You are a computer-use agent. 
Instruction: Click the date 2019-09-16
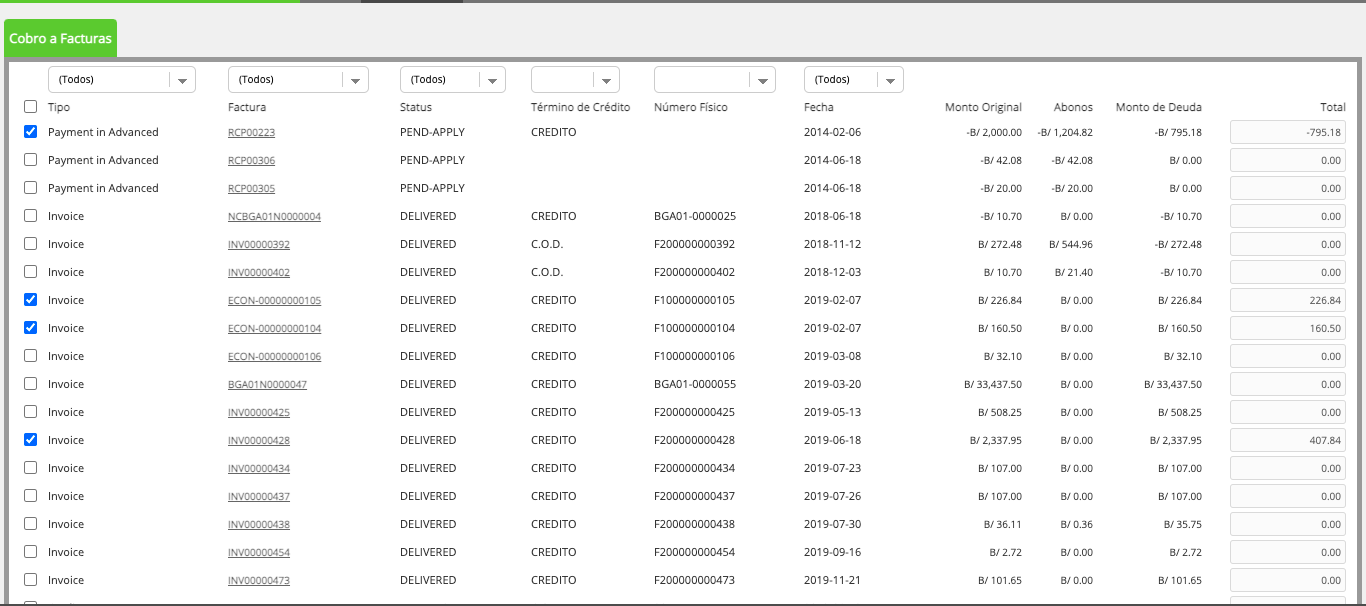pos(832,552)
